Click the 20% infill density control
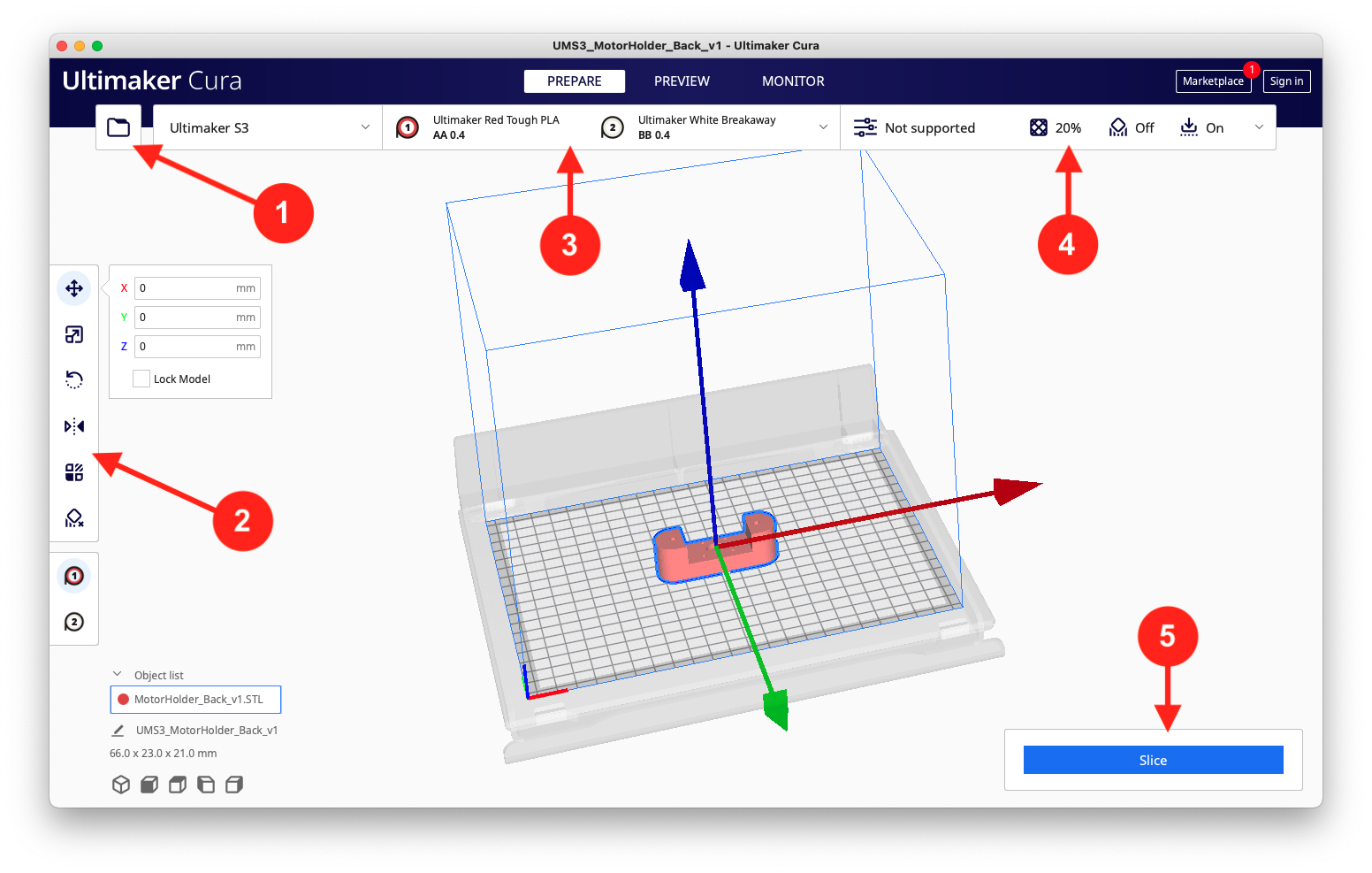Screen dimensions: 1372x873 1056,127
